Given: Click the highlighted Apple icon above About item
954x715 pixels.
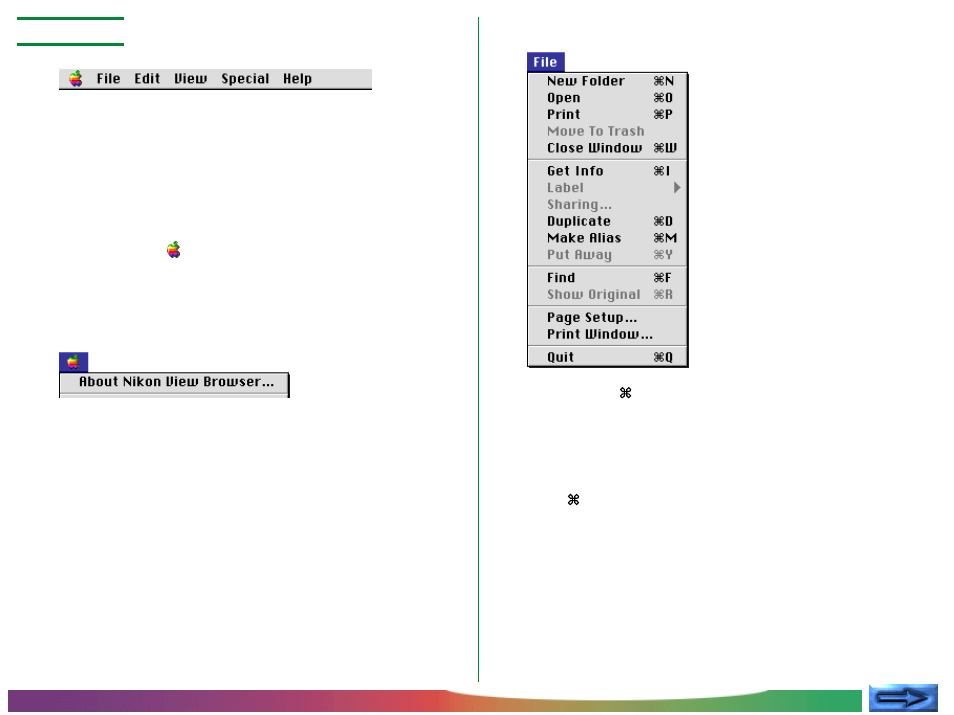Looking at the screenshot, I should point(74,362).
